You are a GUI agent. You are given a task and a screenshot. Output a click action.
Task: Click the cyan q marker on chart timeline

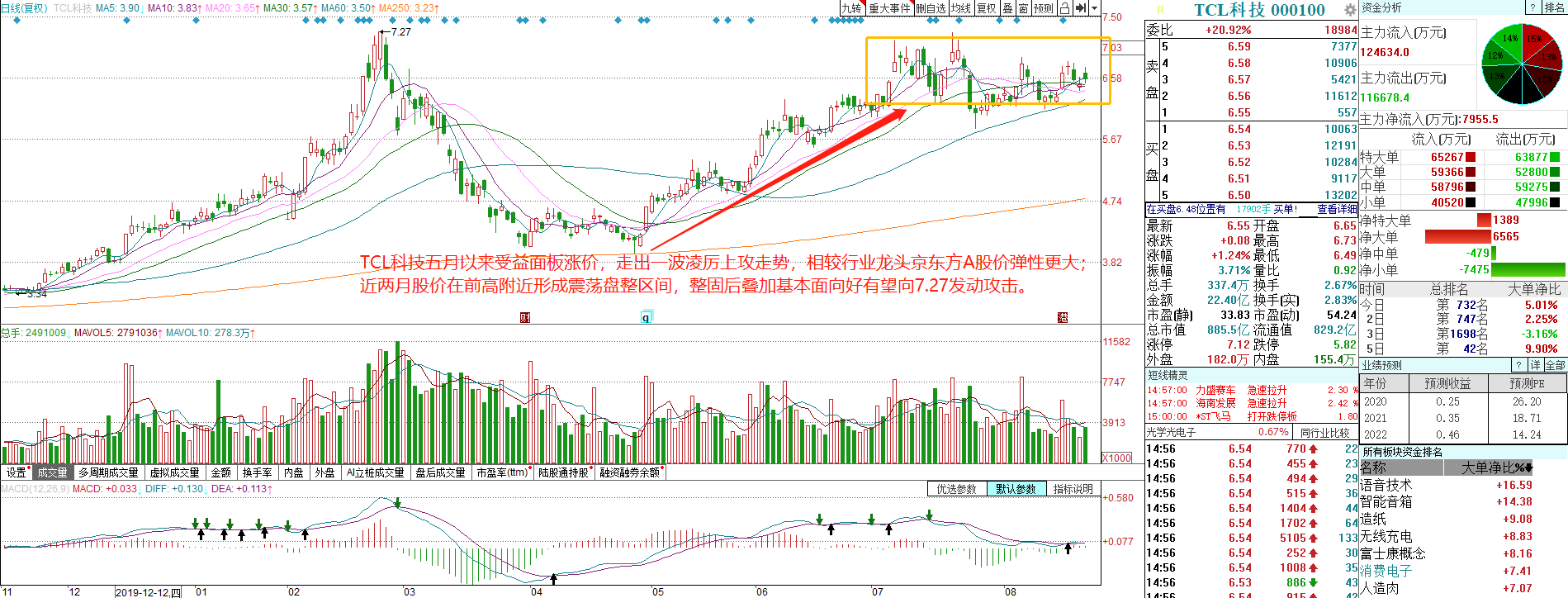[x=647, y=317]
